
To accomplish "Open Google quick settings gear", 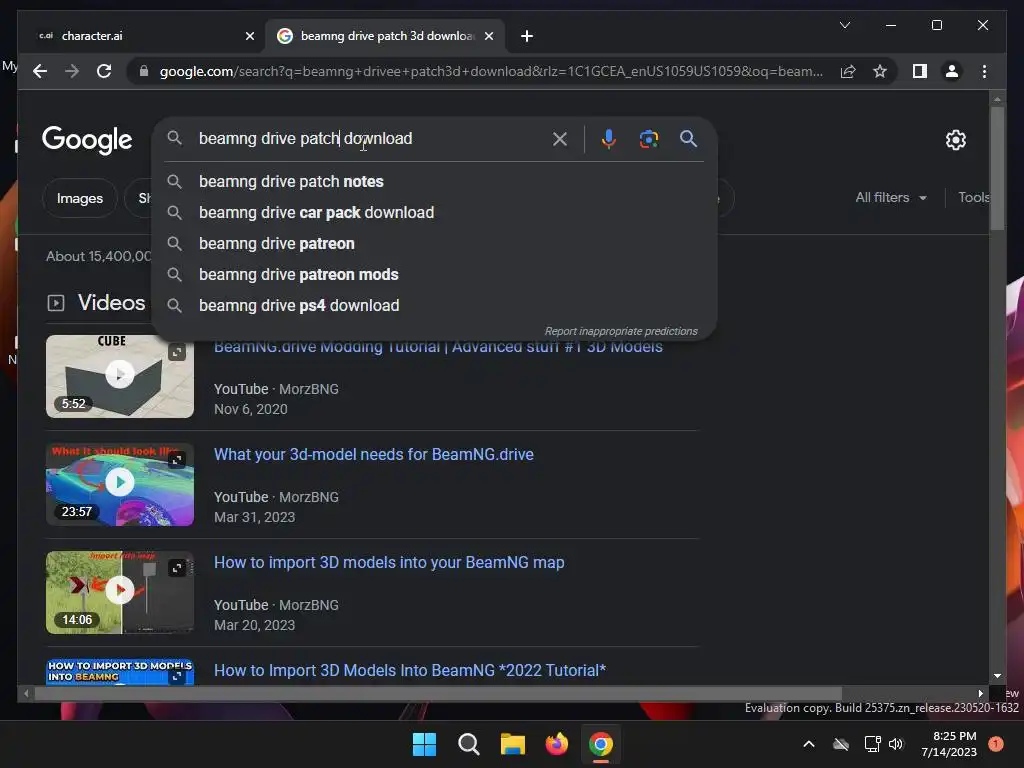I will [x=955, y=139].
